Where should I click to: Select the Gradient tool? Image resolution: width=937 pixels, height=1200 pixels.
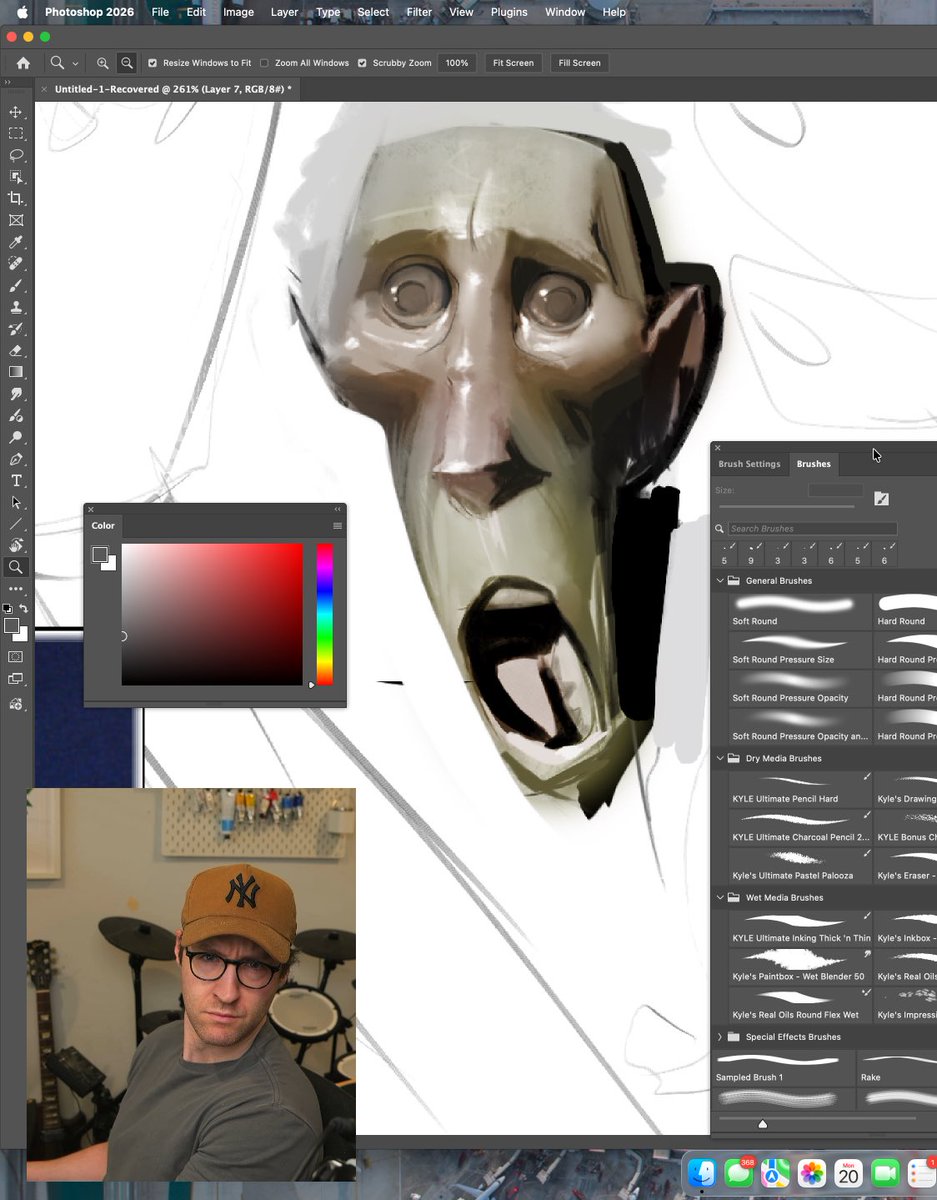16,373
